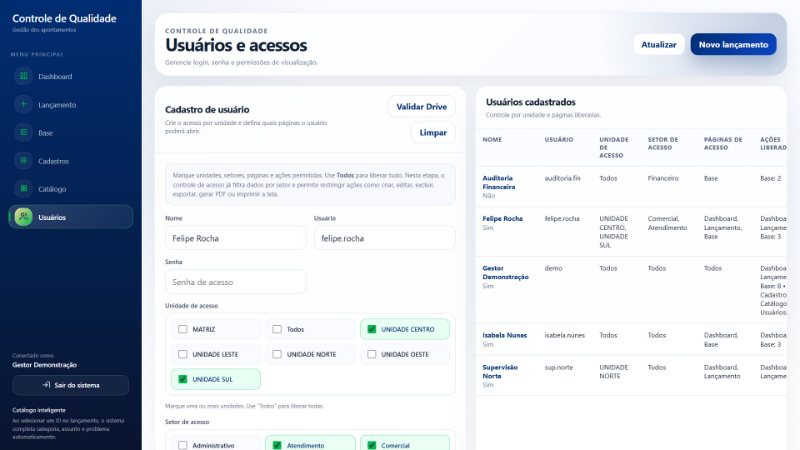
Task: Check the UNIDADE LESTE checkbox
Action: [183, 354]
